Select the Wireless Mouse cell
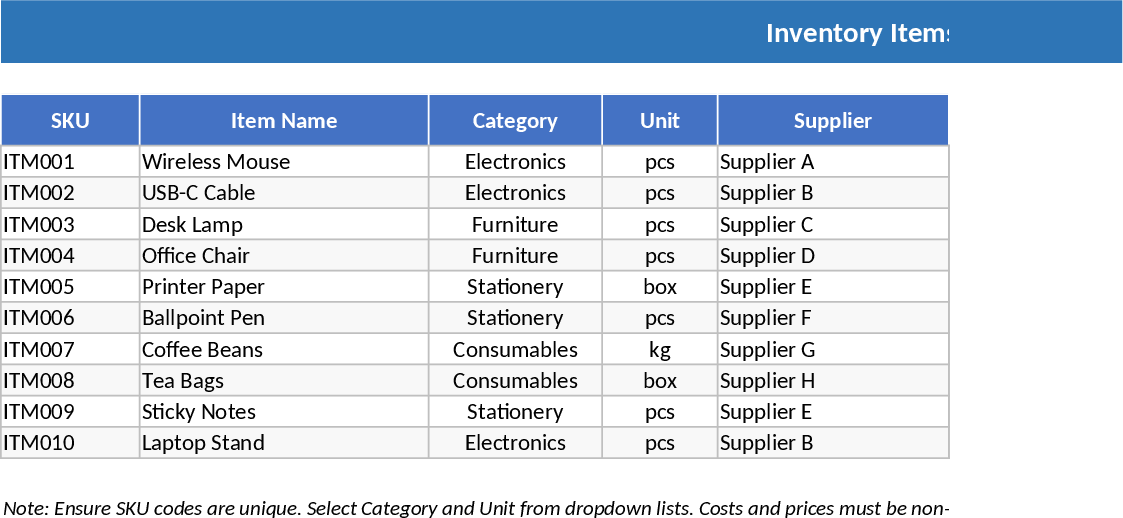Viewport: 1123px width, 518px height. click(284, 162)
